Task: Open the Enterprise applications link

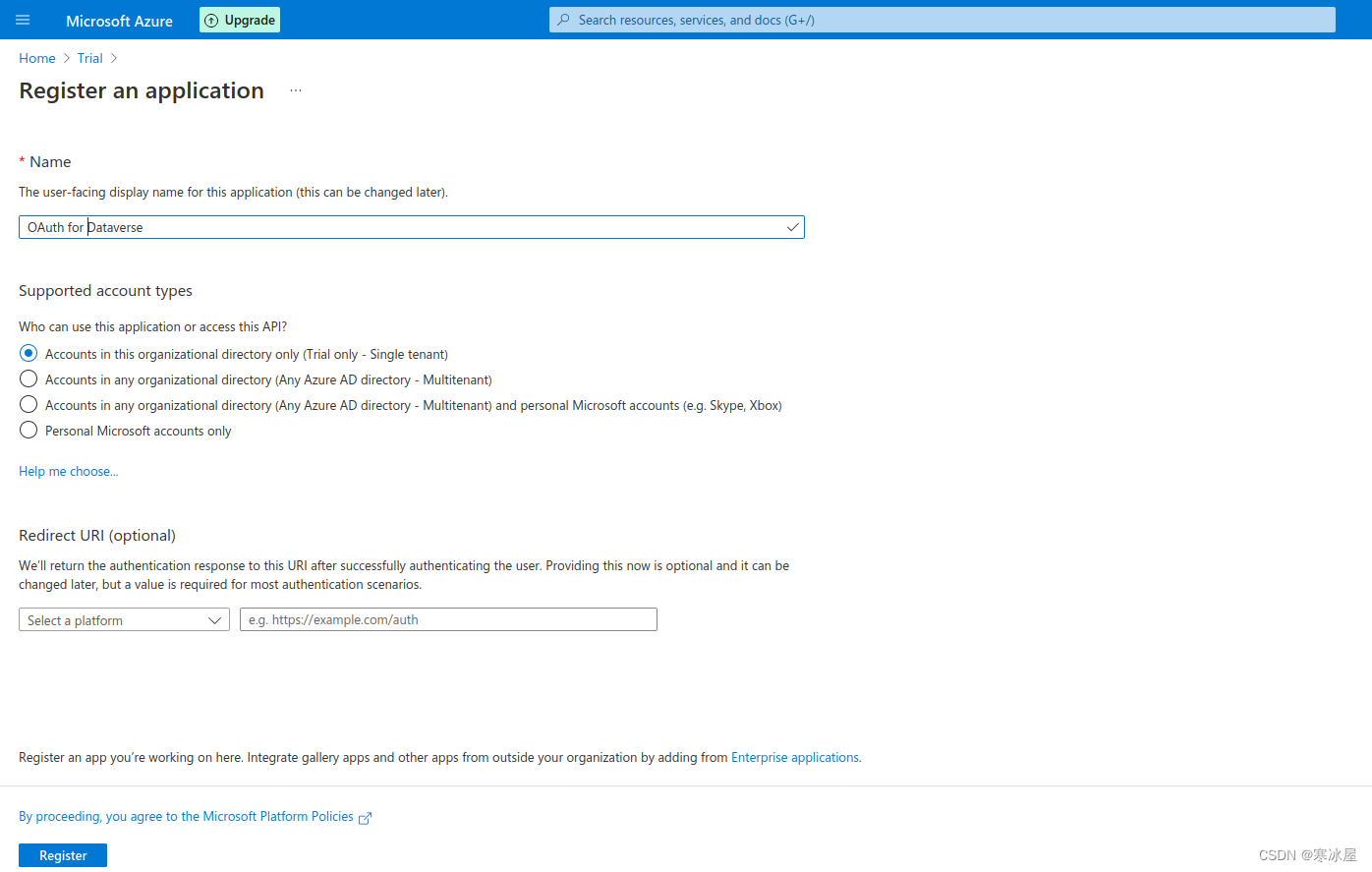Action: pos(795,757)
